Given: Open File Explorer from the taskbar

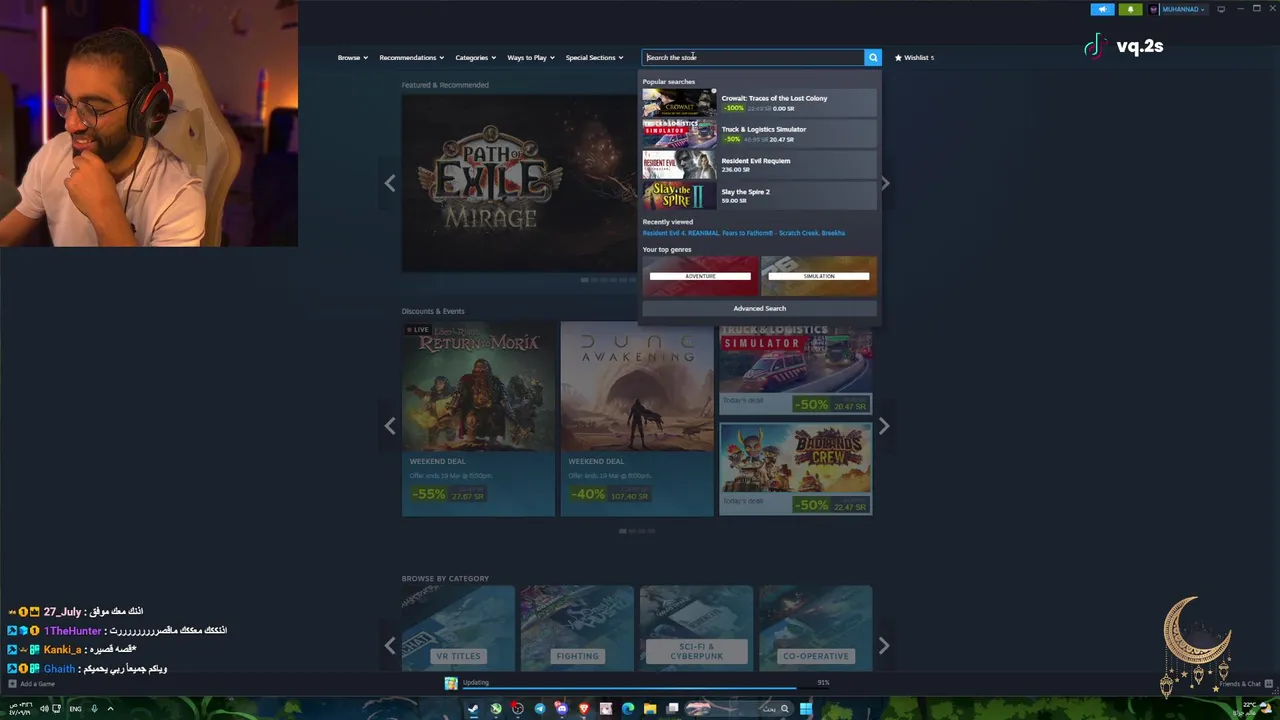Looking at the screenshot, I should tap(650, 709).
